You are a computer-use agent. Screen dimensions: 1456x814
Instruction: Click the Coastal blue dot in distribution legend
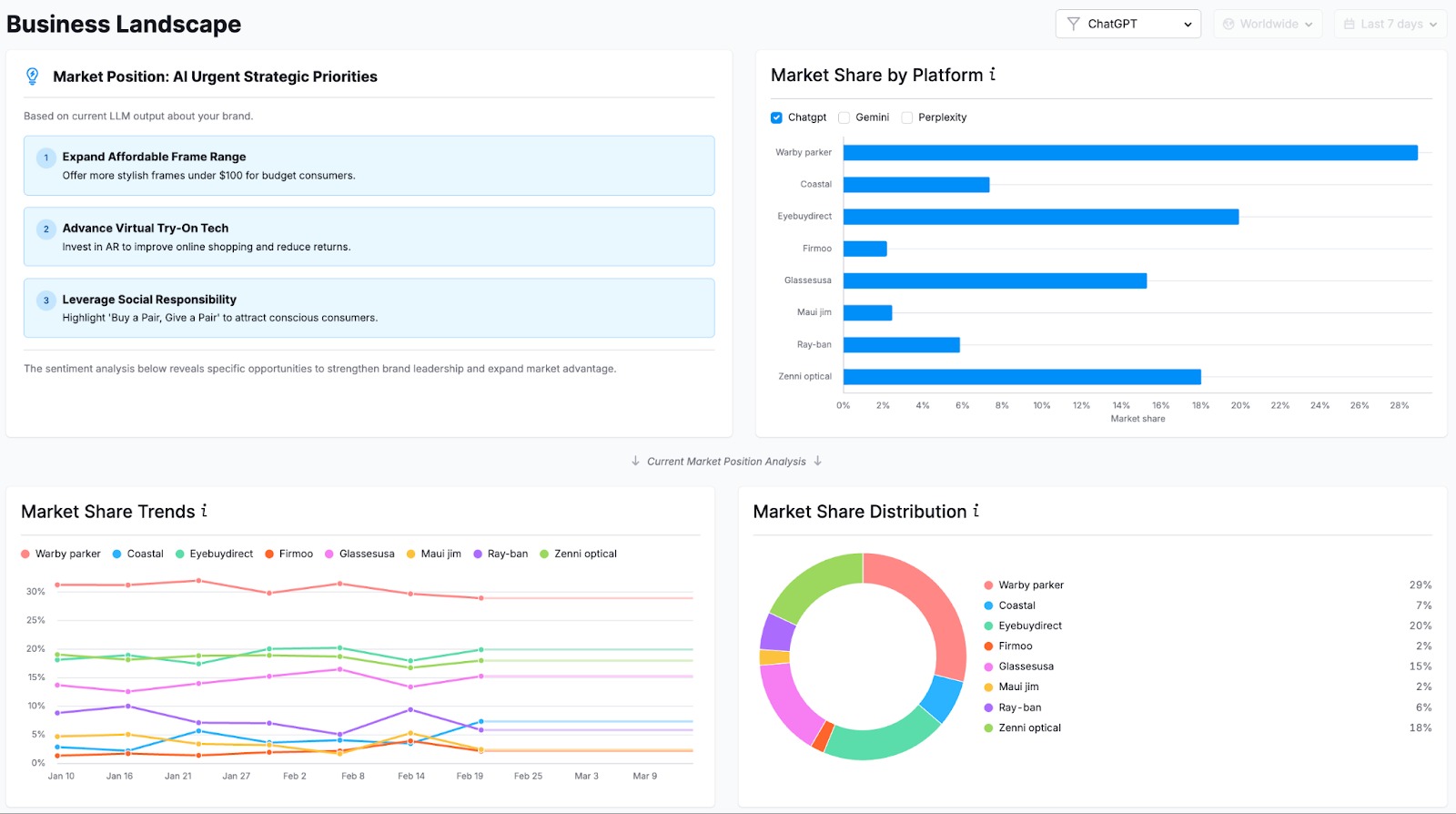[x=988, y=605]
